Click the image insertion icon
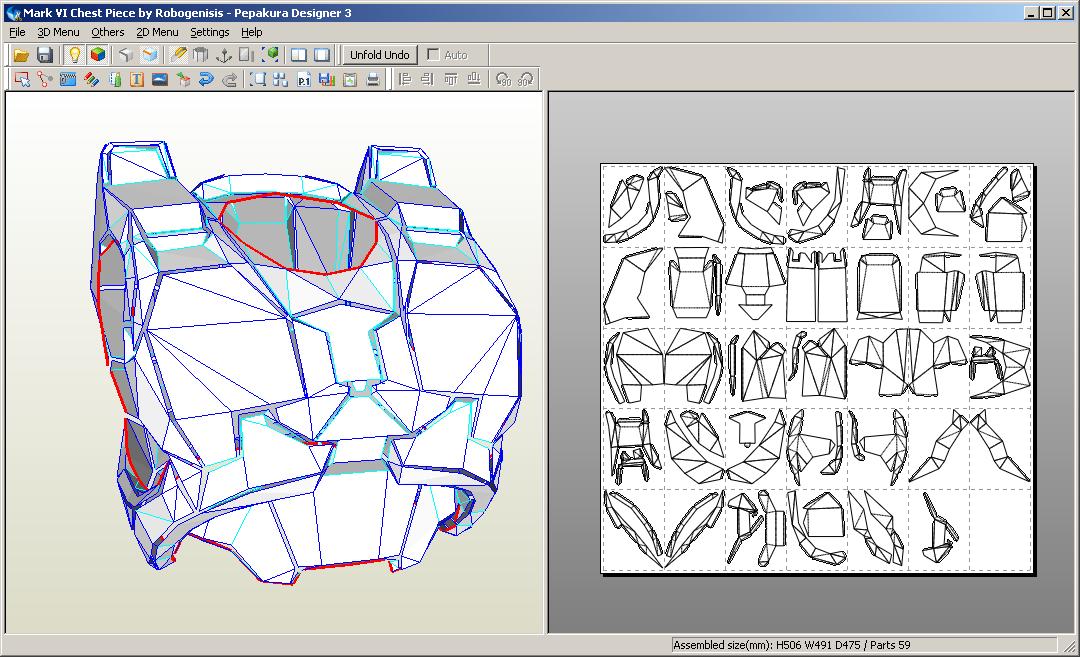 click(x=158, y=80)
